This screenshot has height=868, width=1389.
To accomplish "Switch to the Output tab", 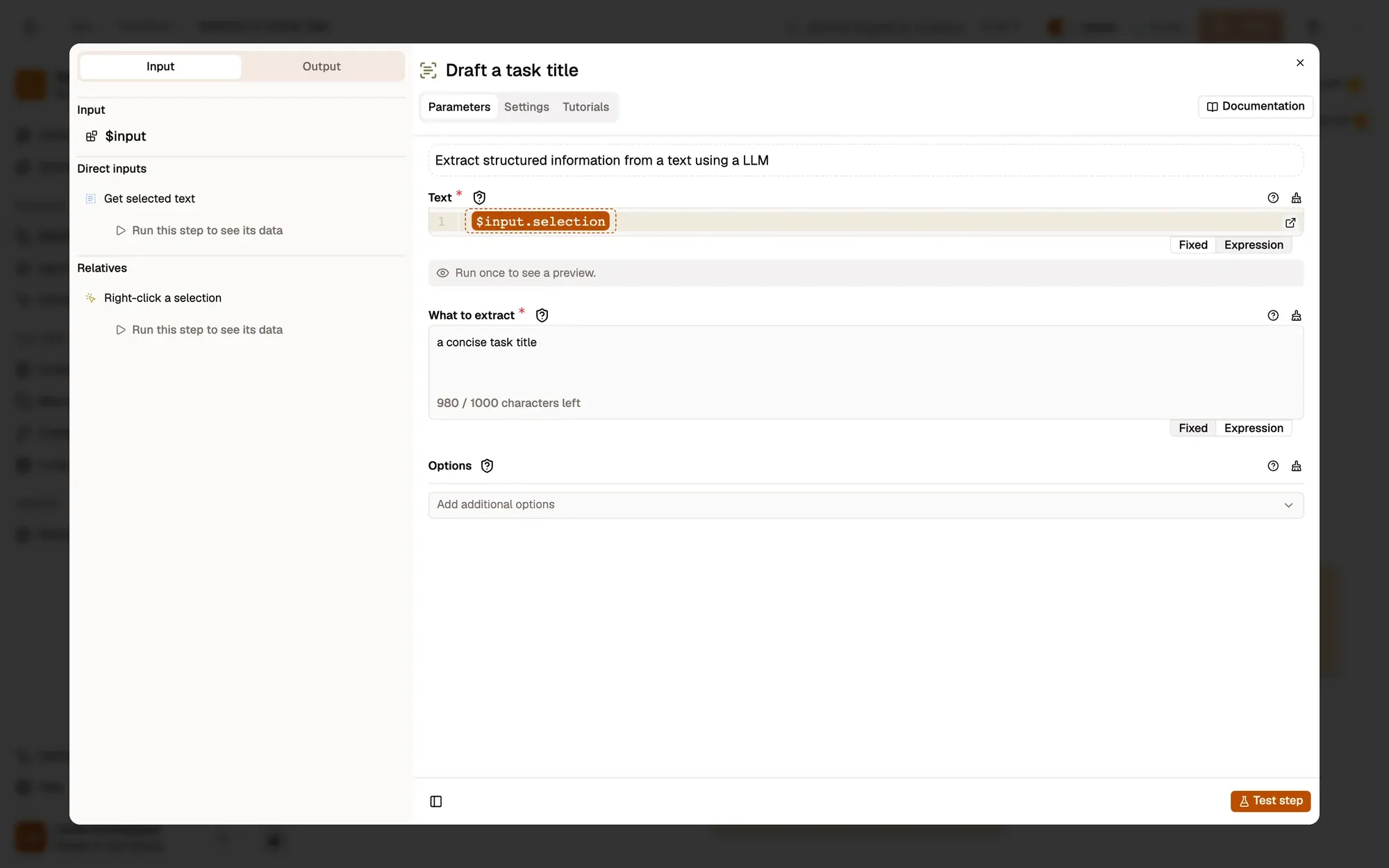I will point(322,67).
